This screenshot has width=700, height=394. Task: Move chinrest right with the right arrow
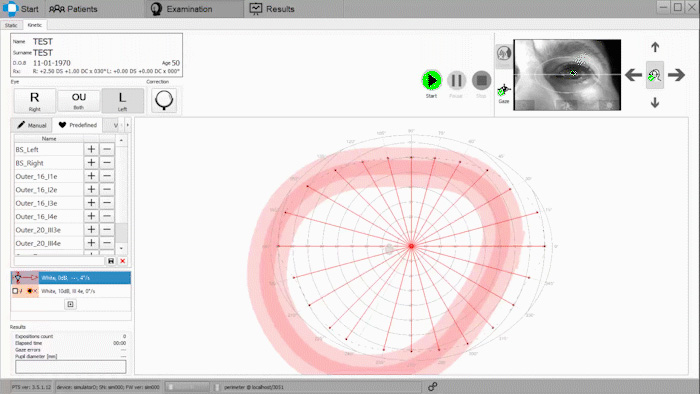(676, 75)
